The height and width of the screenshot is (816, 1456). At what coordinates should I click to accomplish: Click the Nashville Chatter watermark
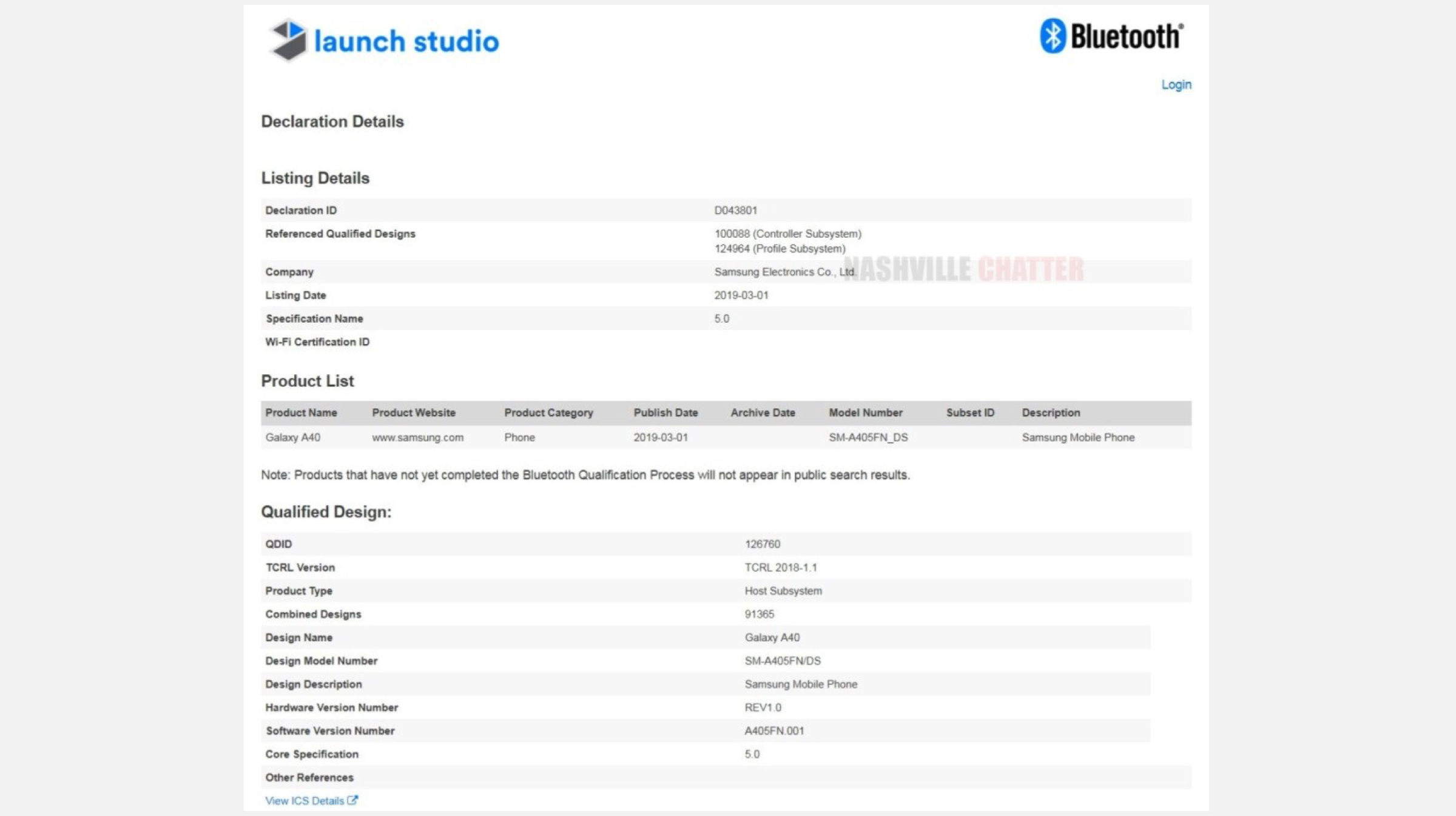[x=963, y=269]
